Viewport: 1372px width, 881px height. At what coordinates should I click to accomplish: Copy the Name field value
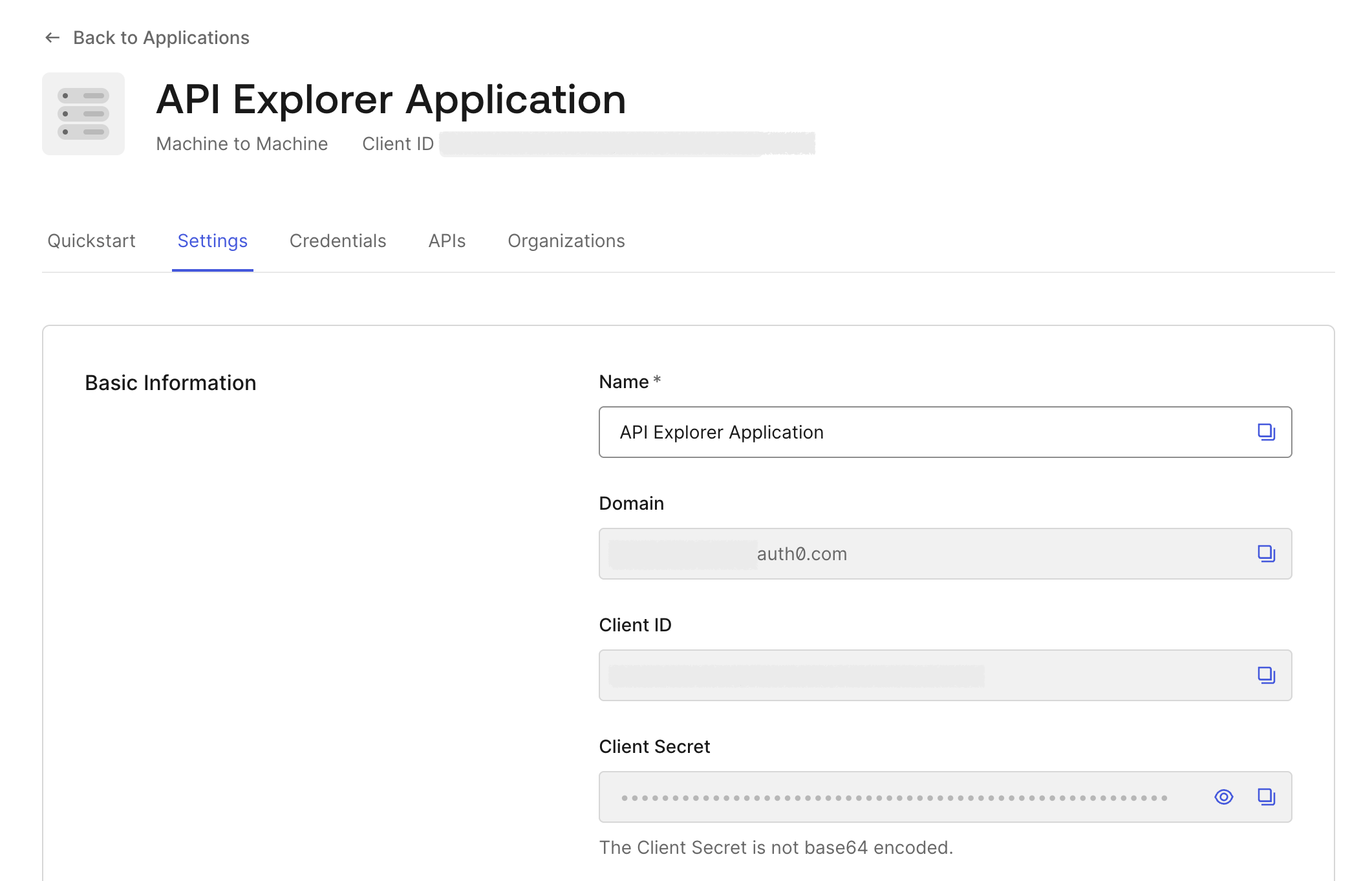click(x=1266, y=432)
